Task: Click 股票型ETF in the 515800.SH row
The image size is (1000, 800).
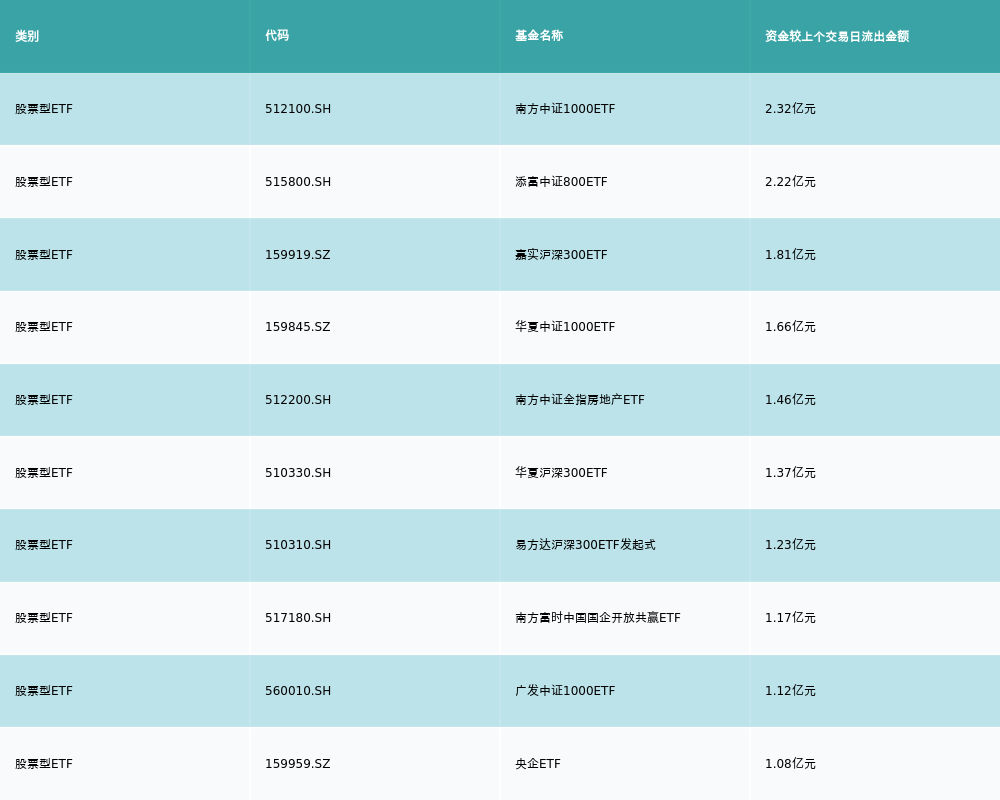Action: pos(44,182)
